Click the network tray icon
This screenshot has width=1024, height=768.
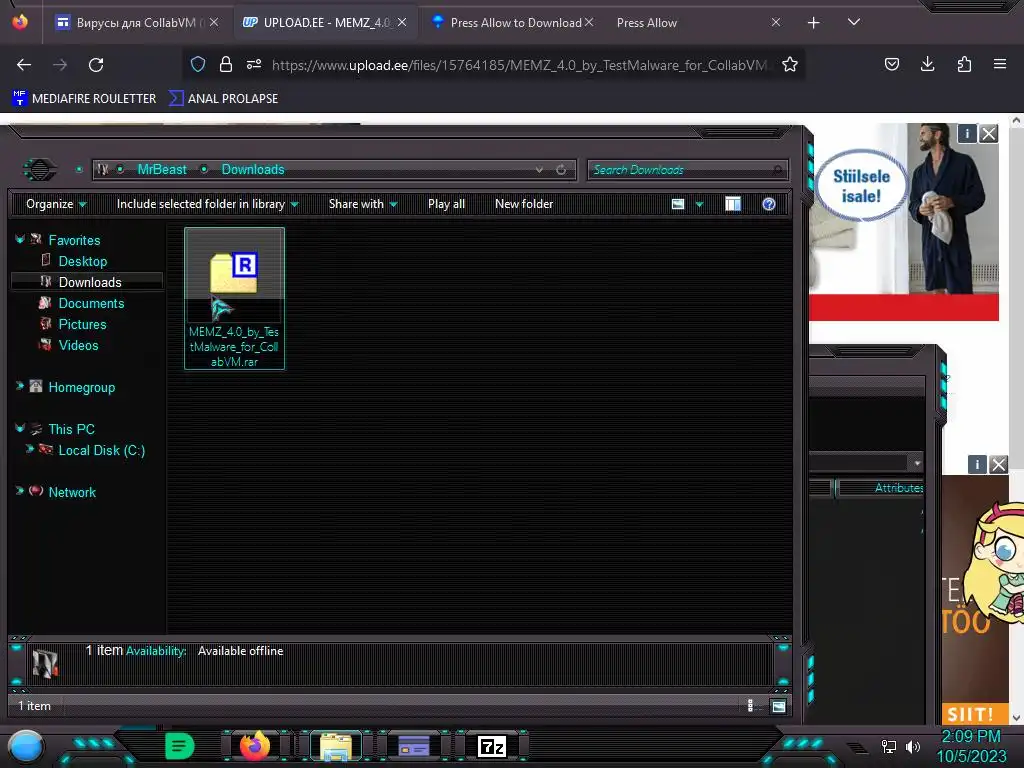(889, 746)
